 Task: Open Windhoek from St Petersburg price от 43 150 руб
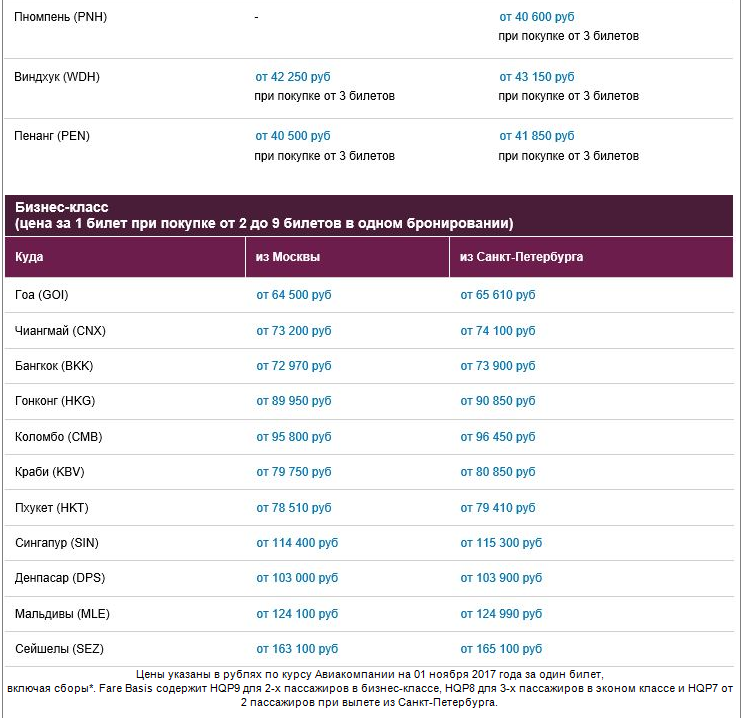click(536, 77)
